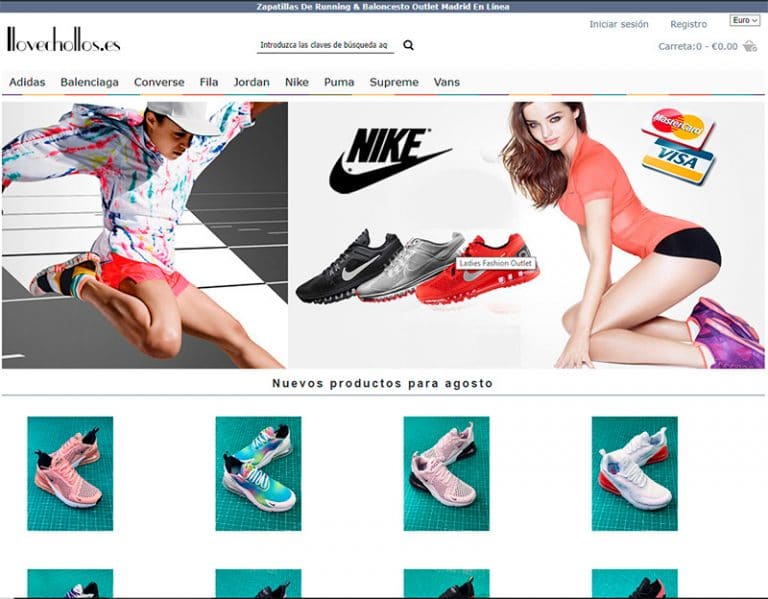The image size is (768, 599).
Task: Open the Converse category
Action: click(x=159, y=82)
